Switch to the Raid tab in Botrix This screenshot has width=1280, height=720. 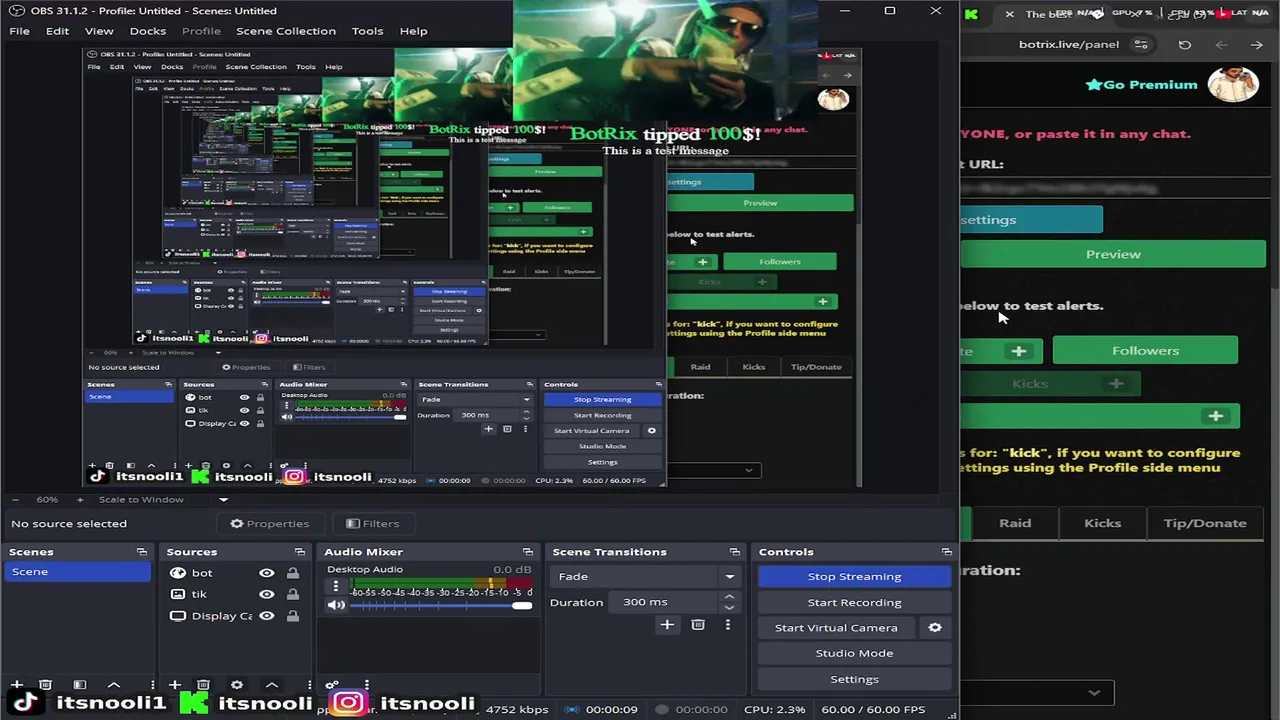[x=1015, y=523]
